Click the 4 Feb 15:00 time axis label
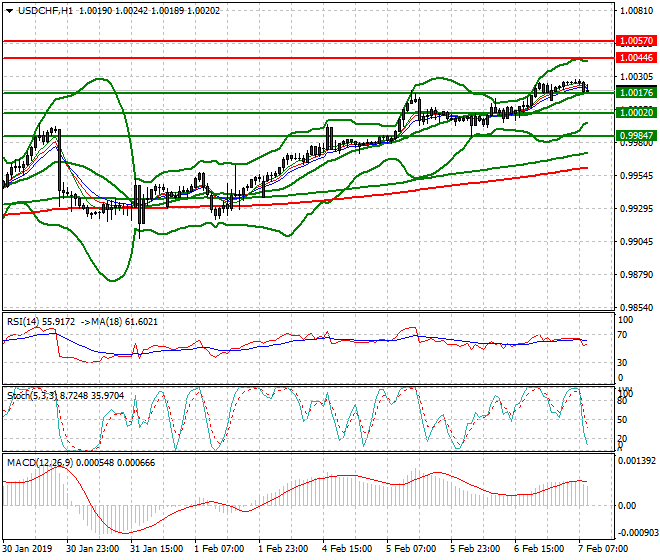 click(x=347, y=549)
